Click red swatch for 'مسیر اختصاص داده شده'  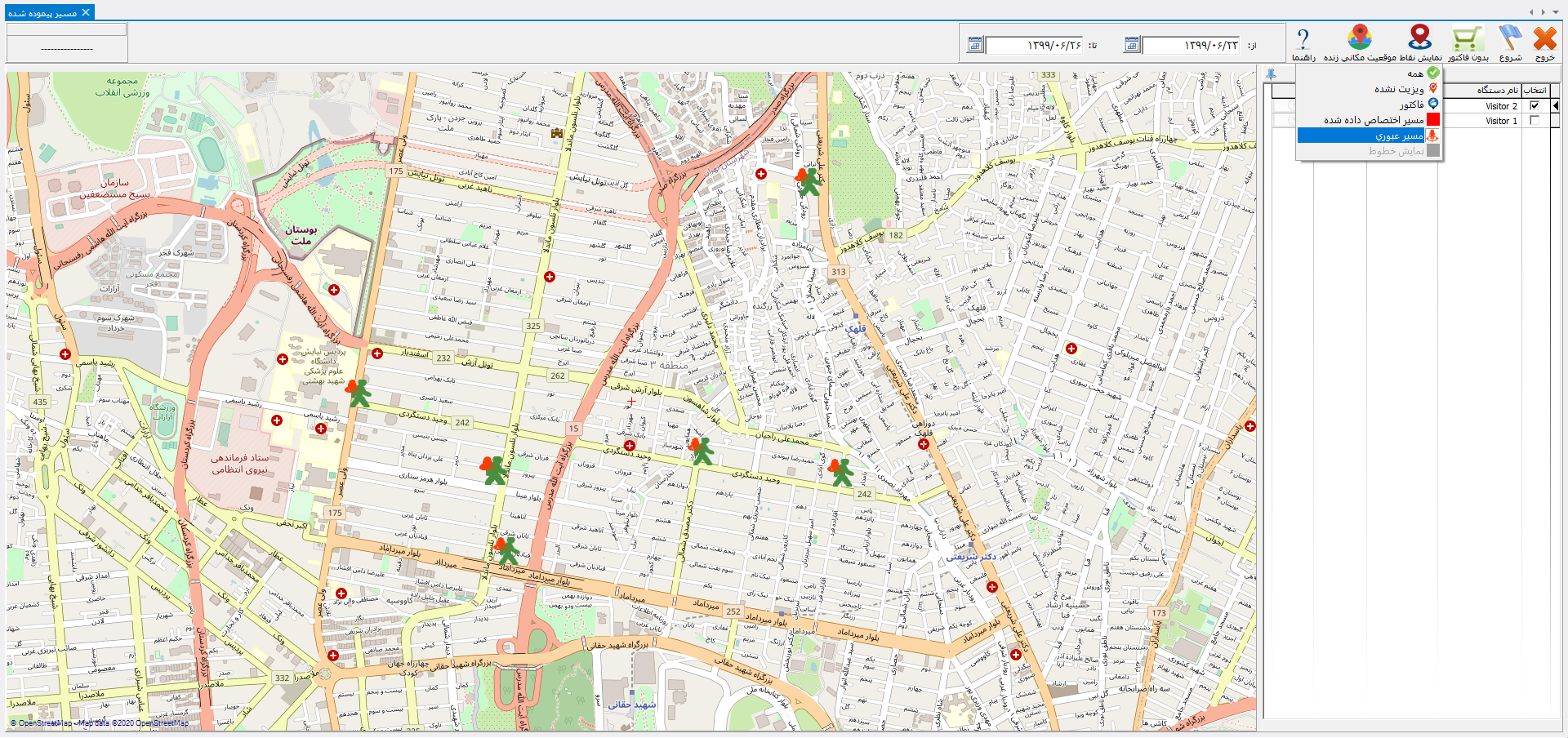(x=1432, y=120)
